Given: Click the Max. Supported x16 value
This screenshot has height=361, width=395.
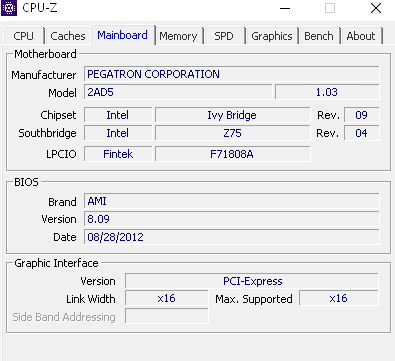Looking at the screenshot, I should pos(339,298).
